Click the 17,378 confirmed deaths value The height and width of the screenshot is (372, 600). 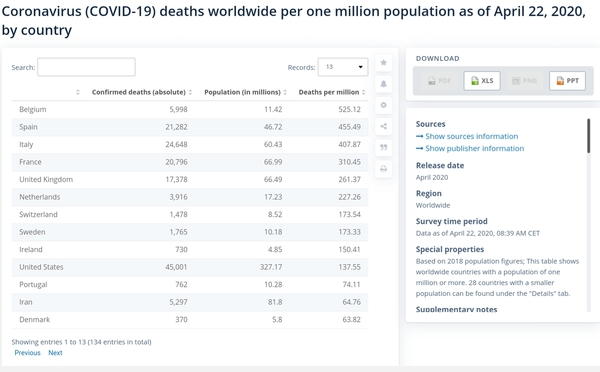point(176,179)
